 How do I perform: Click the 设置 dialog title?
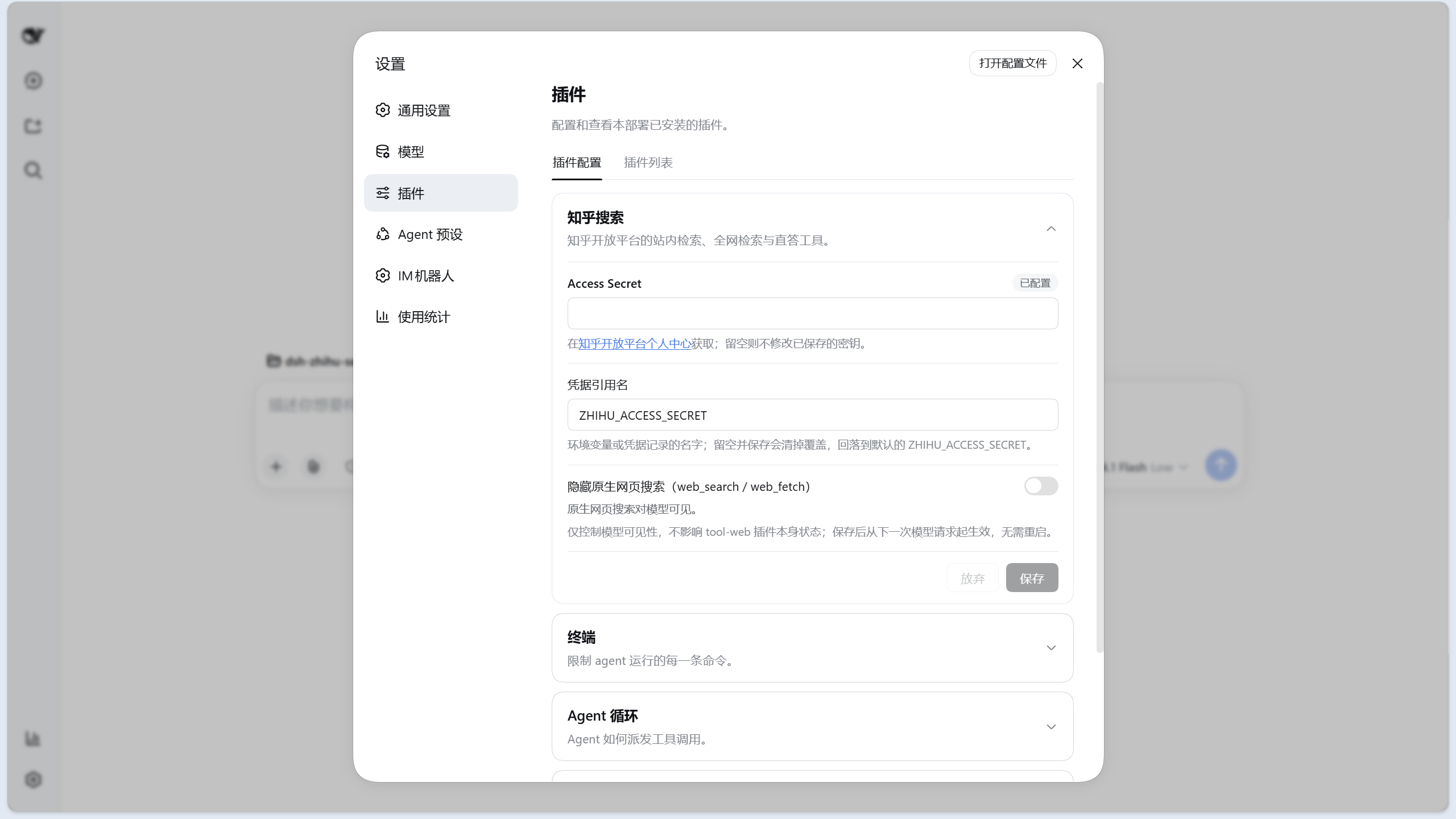tap(390, 64)
